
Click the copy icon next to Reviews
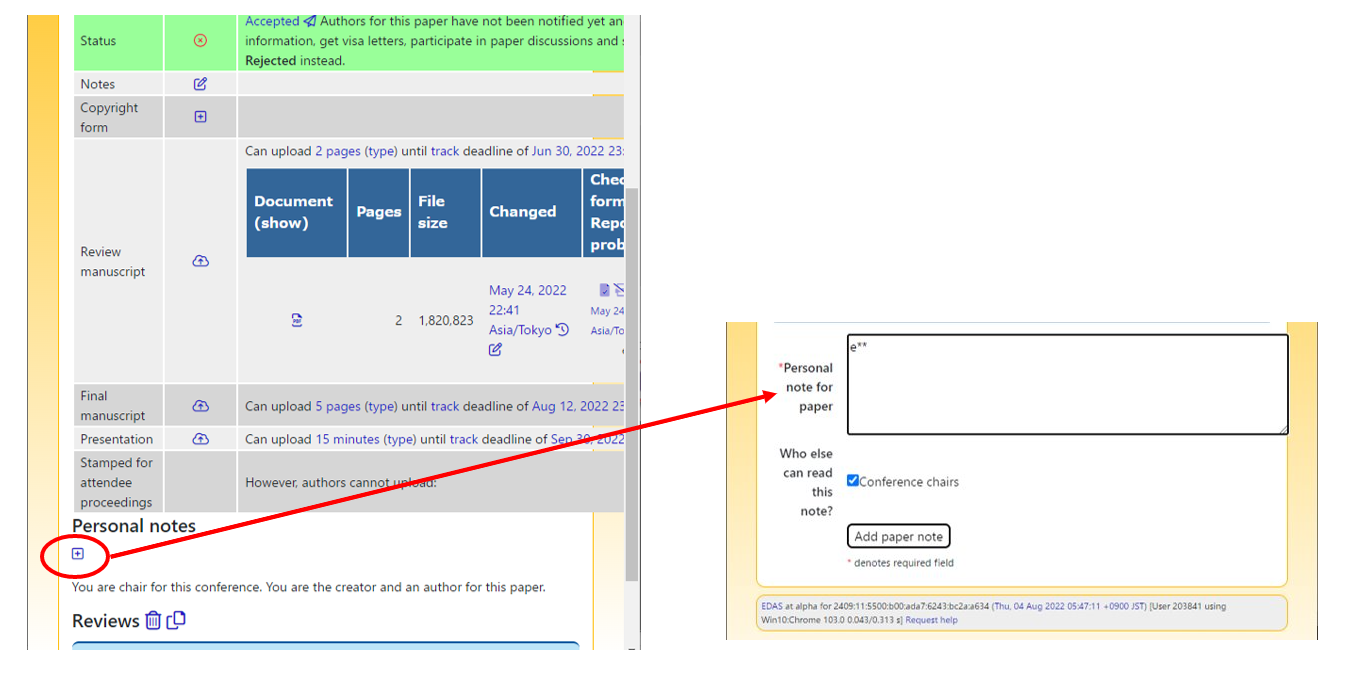[176, 620]
